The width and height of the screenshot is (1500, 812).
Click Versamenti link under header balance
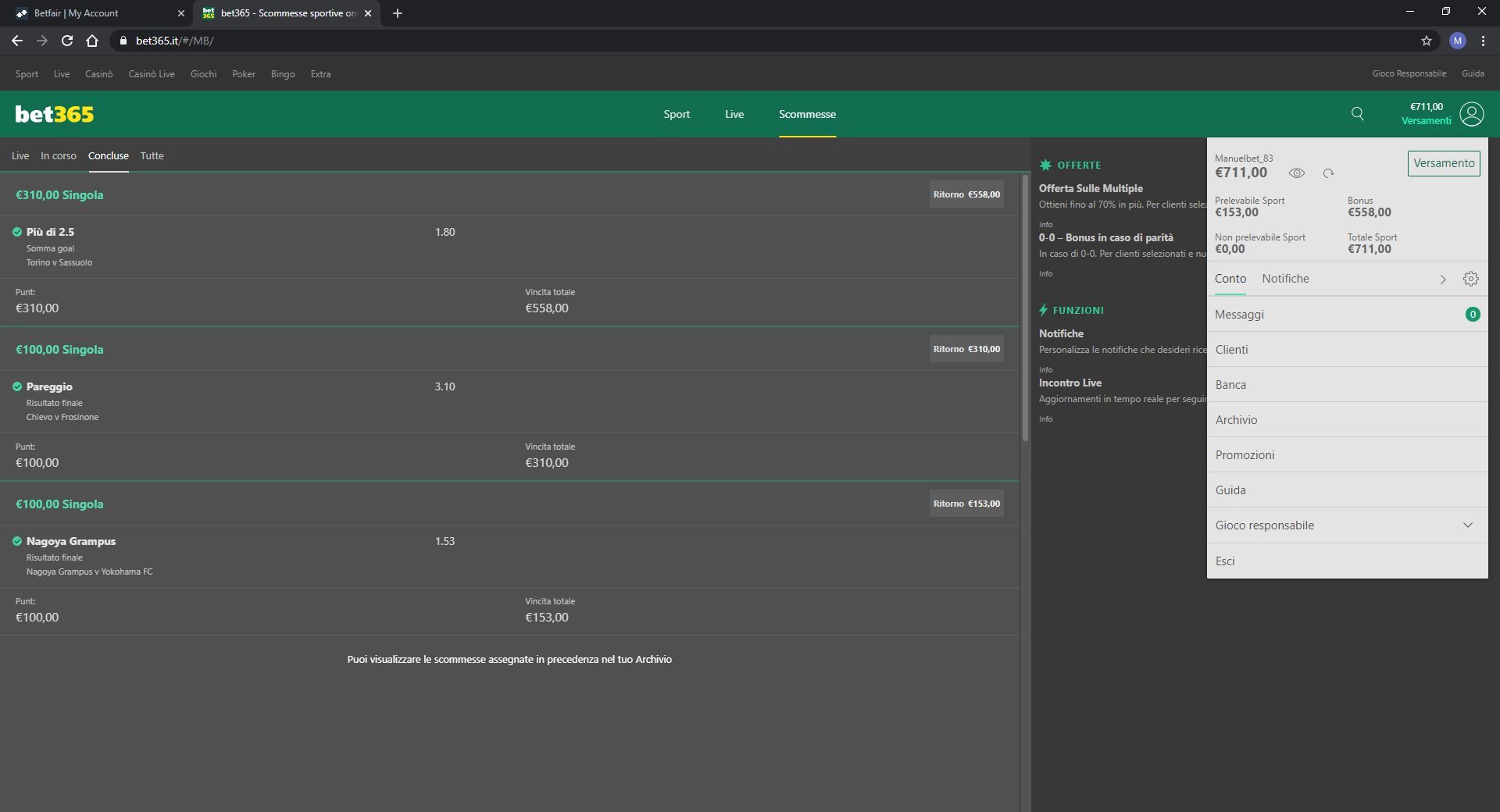coord(1427,121)
